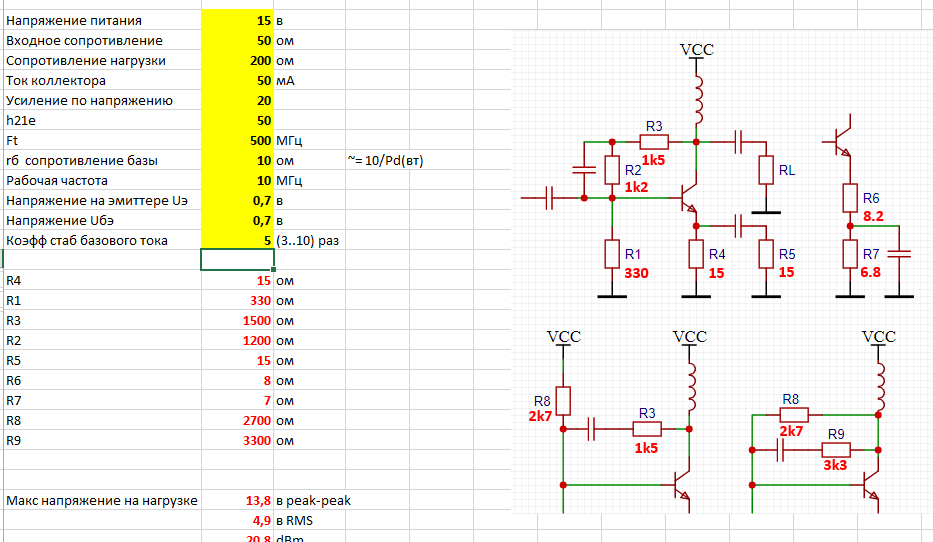Select the calculated R1 value 330 cell
The image size is (933, 542).
point(237,300)
